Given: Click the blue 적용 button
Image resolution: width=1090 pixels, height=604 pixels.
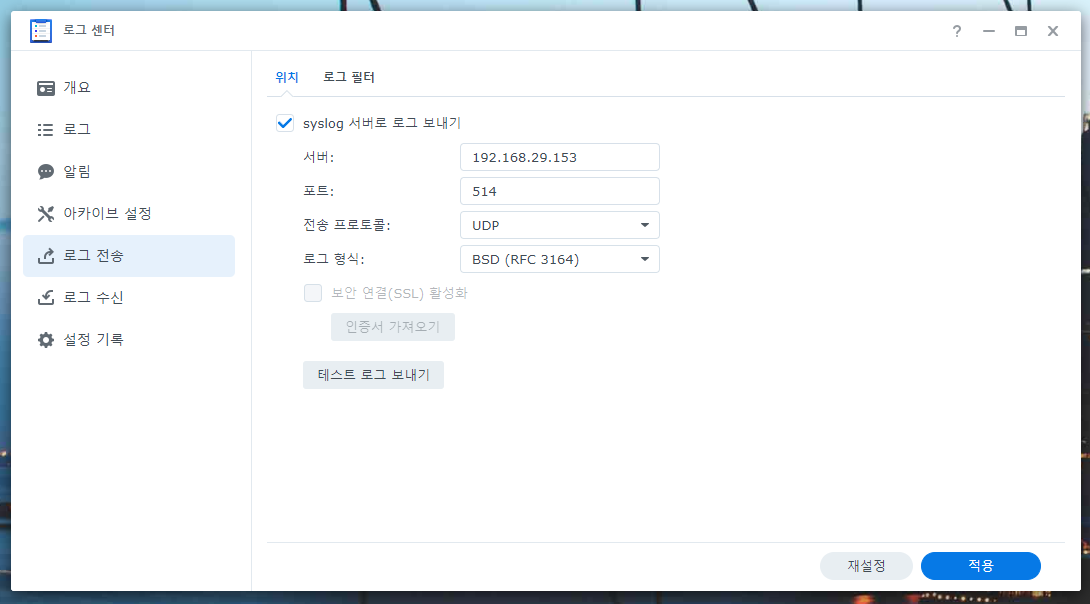Looking at the screenshot, I should point(981,566).
